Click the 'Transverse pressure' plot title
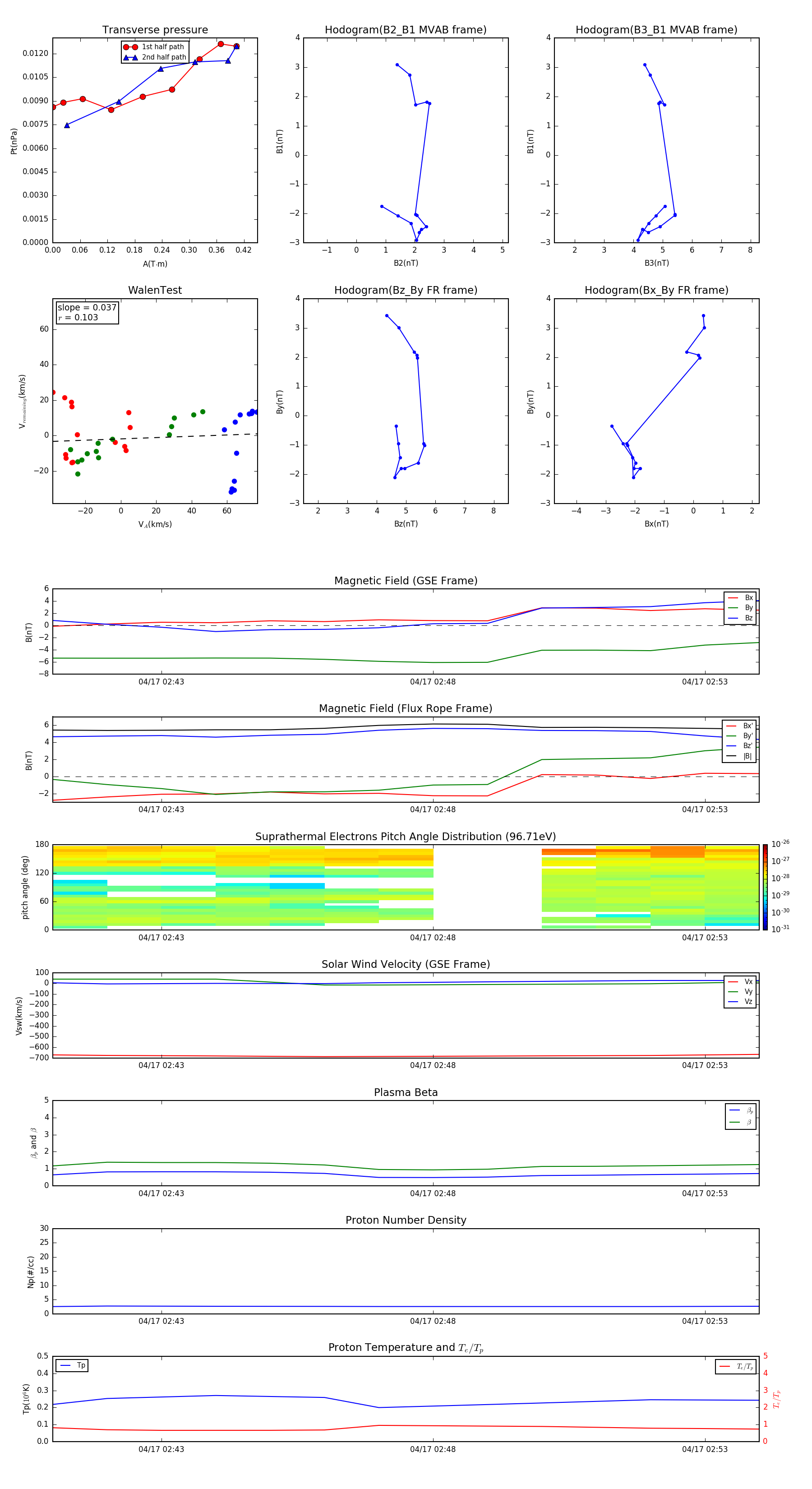This screenshot has width=812, height=1489. [155, 30]
